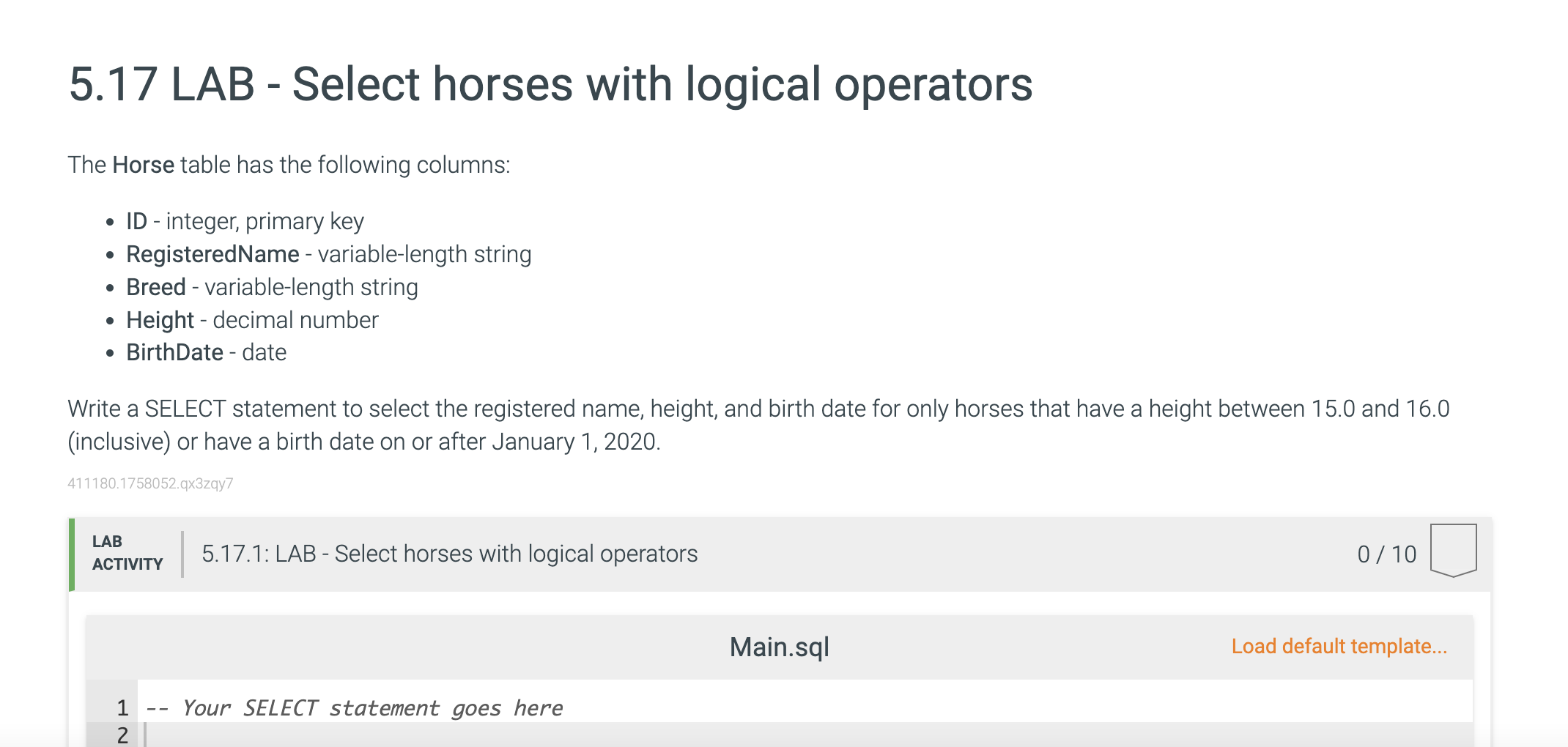The width and height of the screenshot is (1568, 747).
Task: Click the 5.17.1 lab activity title bar
Action: [450, 554]
